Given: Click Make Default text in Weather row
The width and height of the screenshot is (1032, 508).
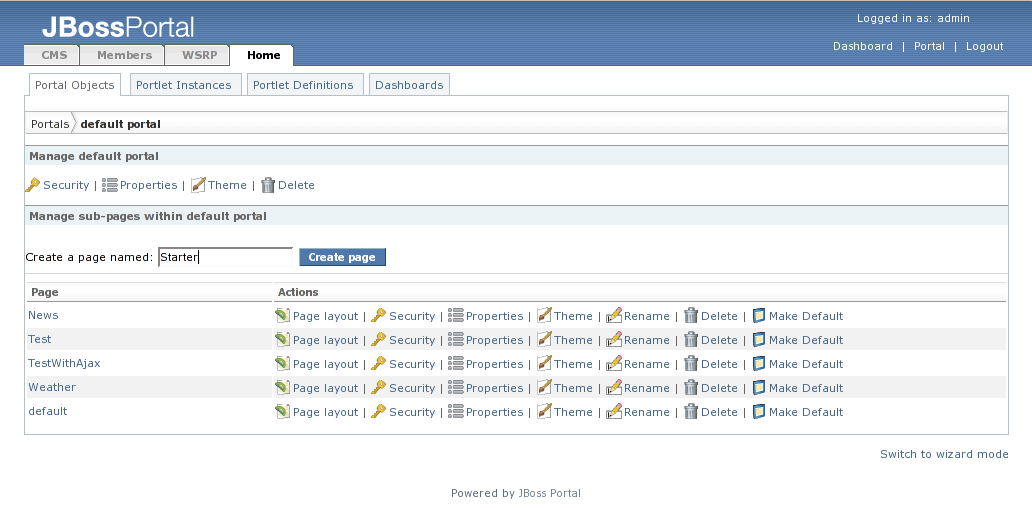Looking at the screenshot, I should click(806, 388).
